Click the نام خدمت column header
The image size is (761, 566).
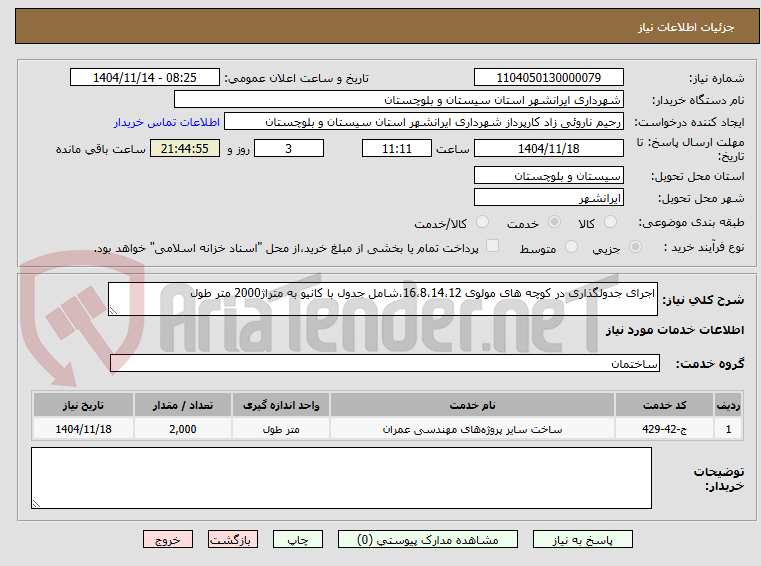pyautogui.click(x=472, y=405)
